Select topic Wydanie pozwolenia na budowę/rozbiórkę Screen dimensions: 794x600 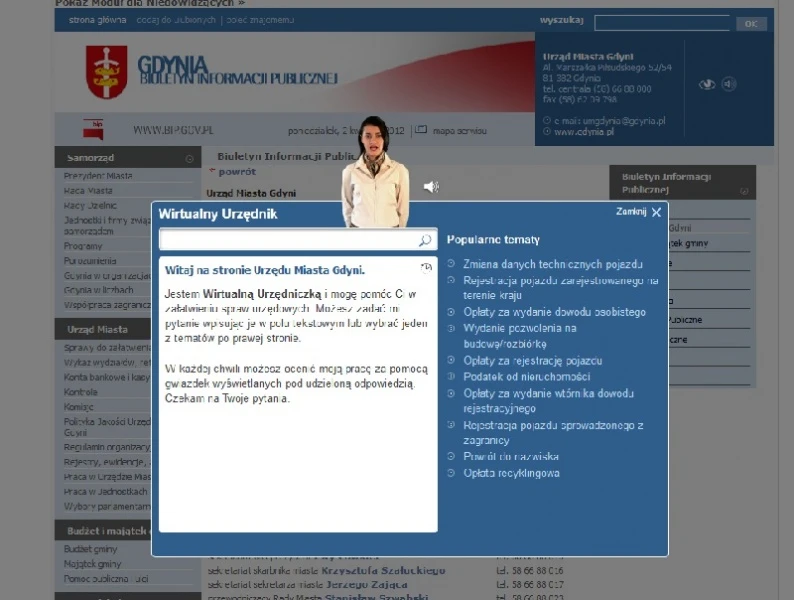(x=520, y=336)
